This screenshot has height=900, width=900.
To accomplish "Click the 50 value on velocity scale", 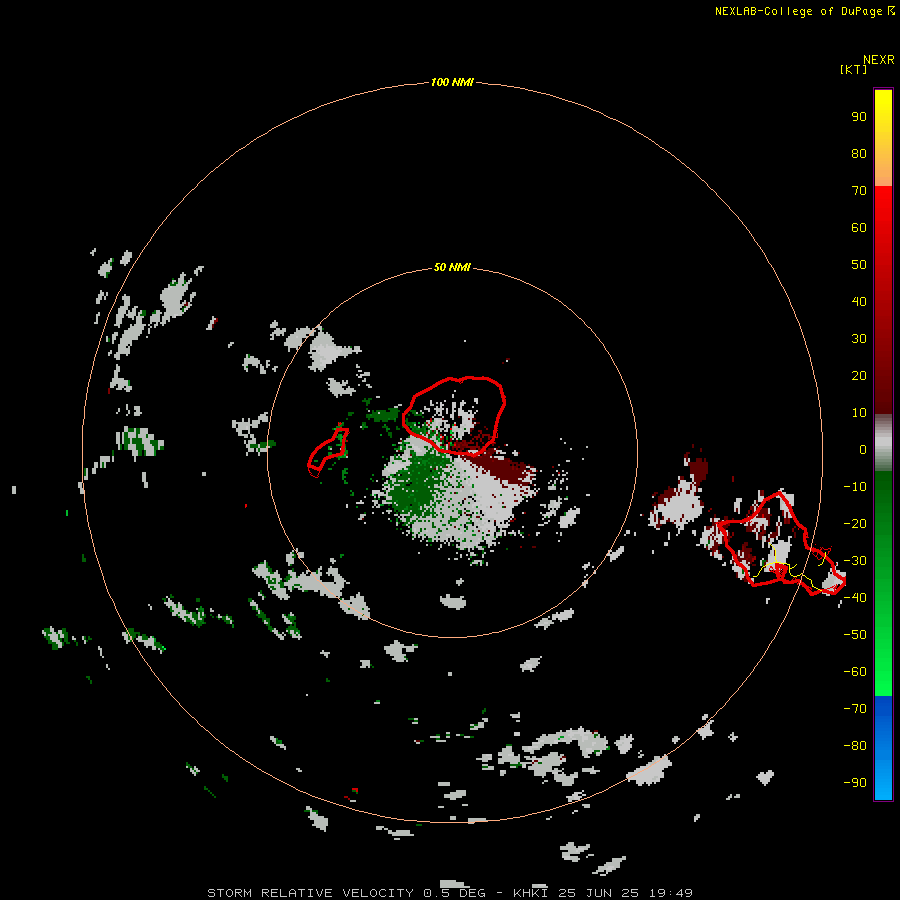I will [x=859, y=265].
